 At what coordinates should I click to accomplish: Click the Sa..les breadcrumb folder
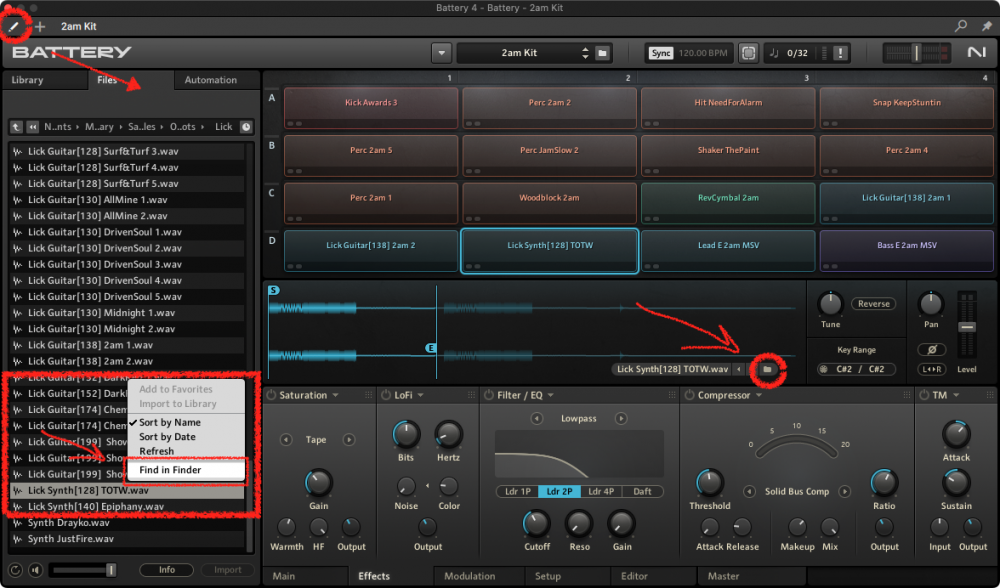[x=141, y=127]
